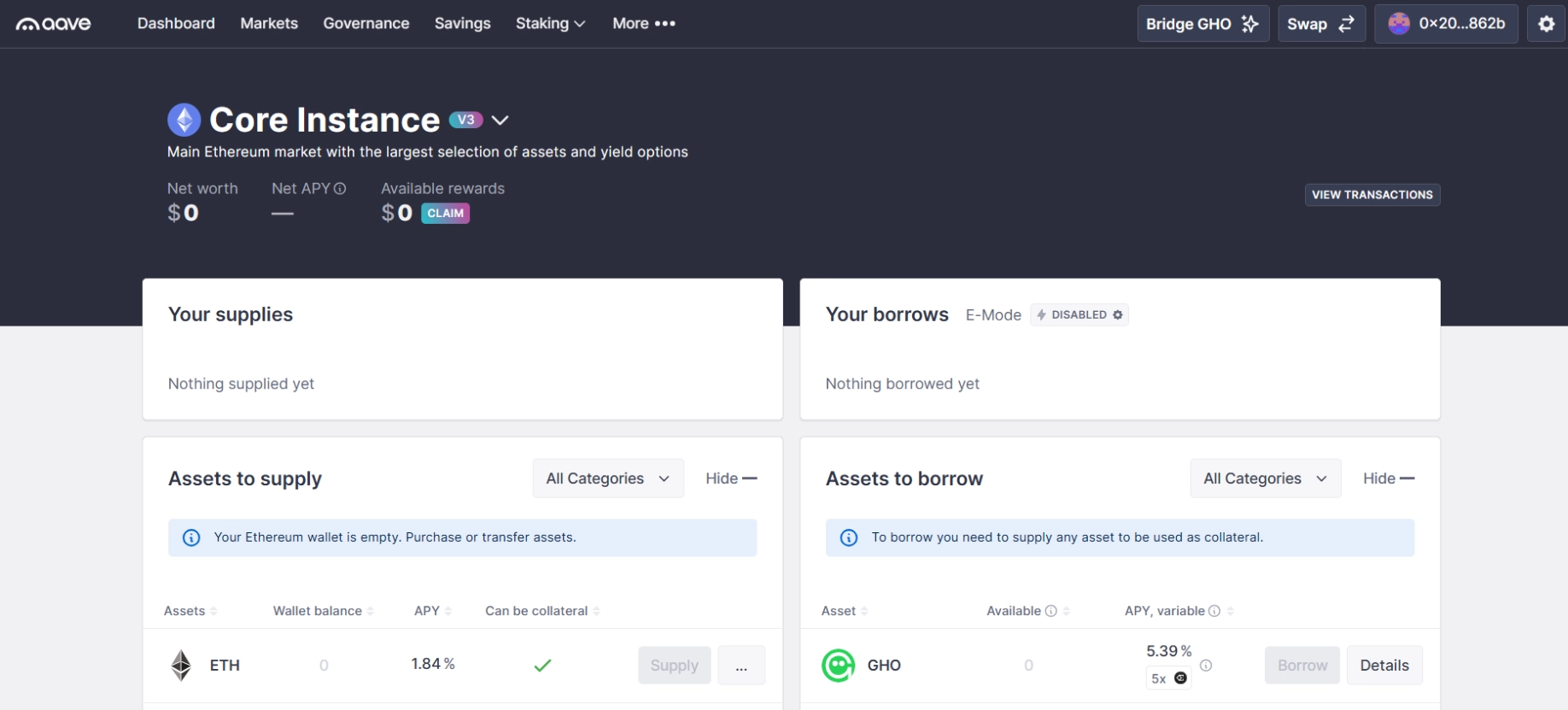
Task: Open All Categories dropdown in Assets to supply
Action: pos(607,478)
